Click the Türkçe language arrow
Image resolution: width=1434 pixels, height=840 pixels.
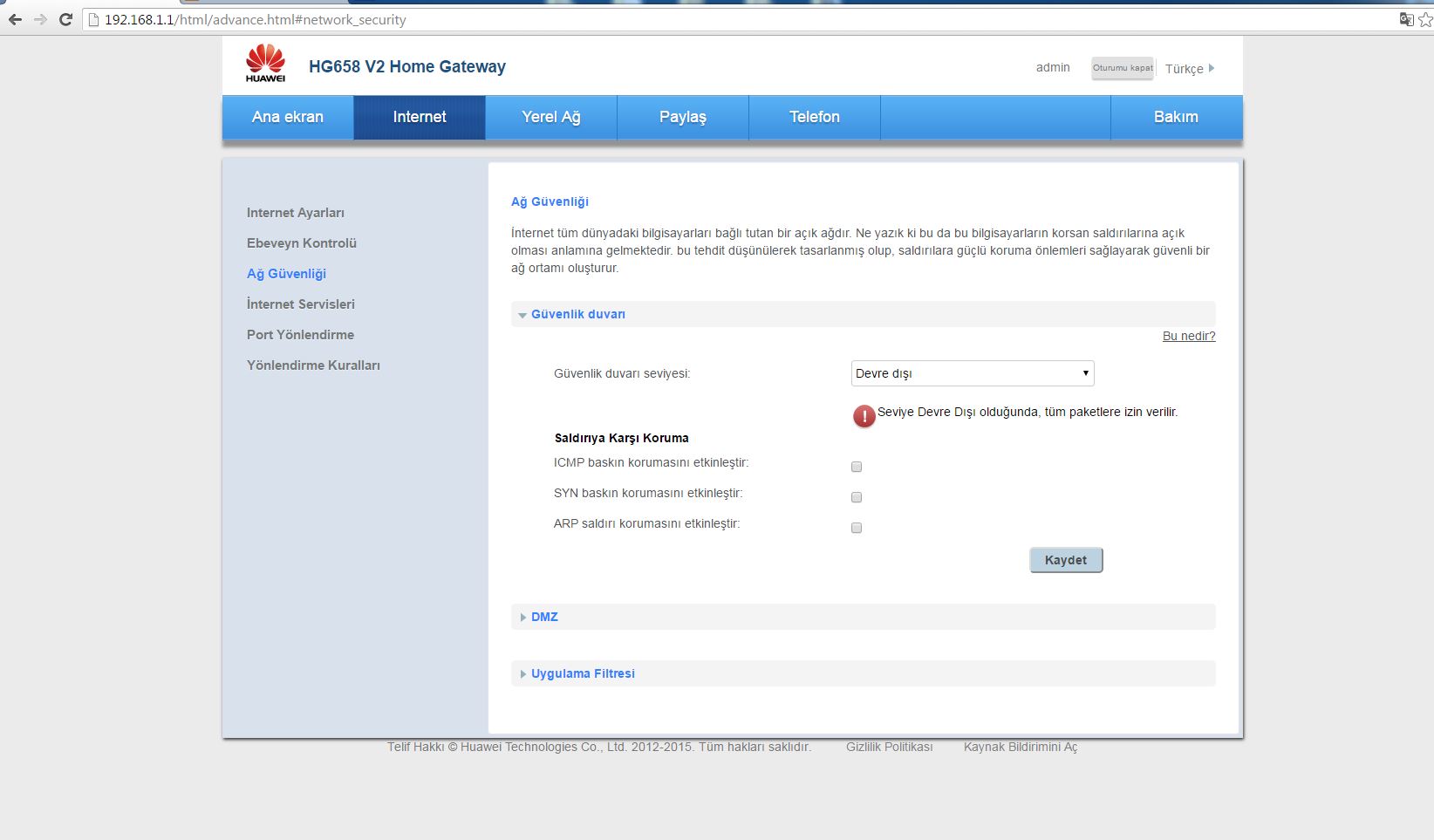pos(1211,68)
